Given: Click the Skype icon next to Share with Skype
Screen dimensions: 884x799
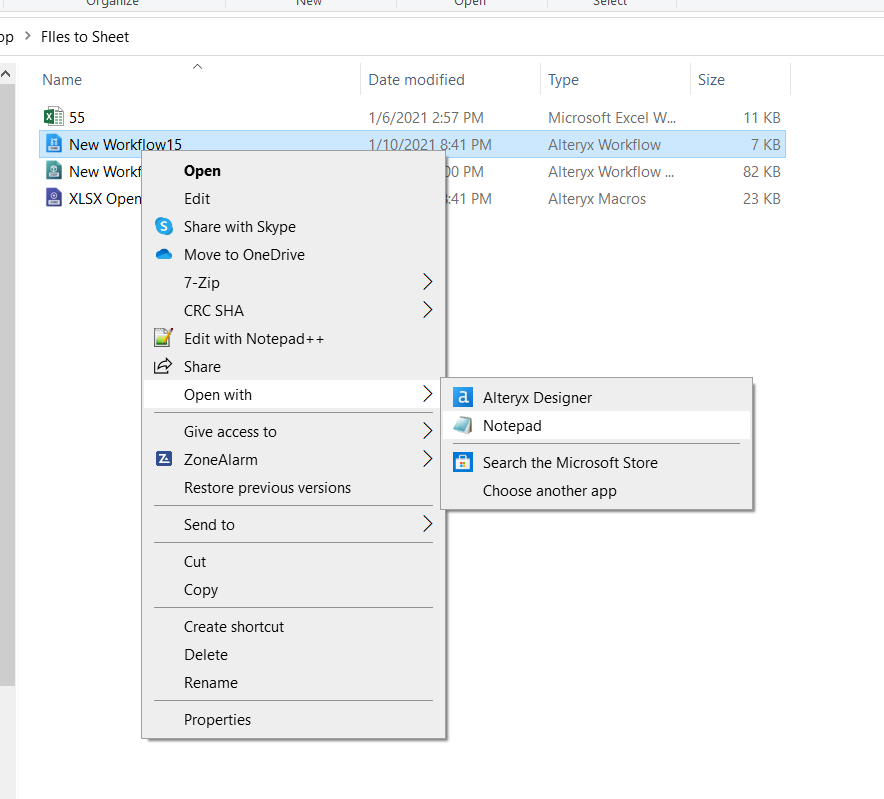Looking at the screenshot, I should click(163, 227).
